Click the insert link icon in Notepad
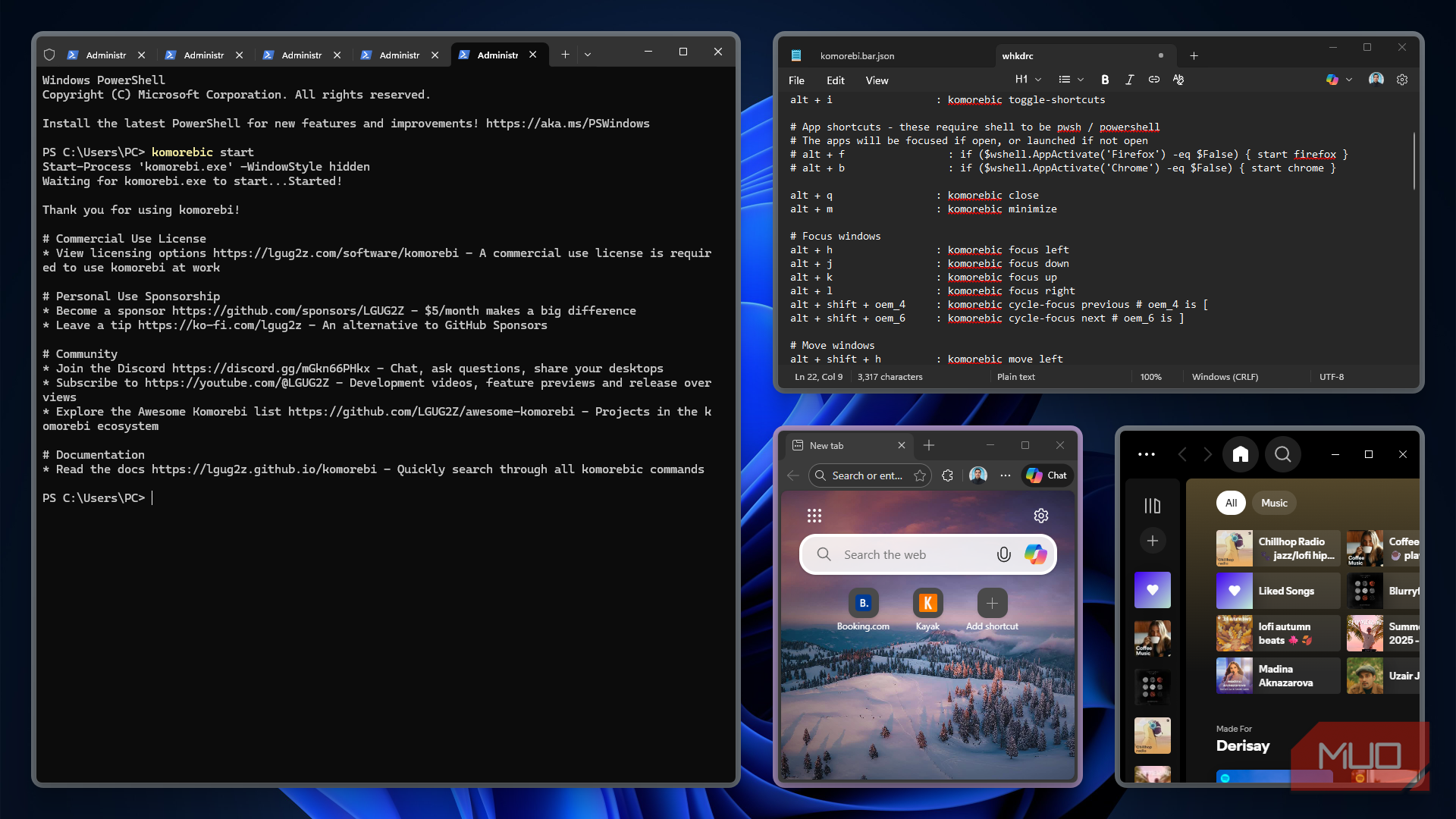Image resolution: width=1456 pixels, height=819 pixels. [x=1153, y=80]
